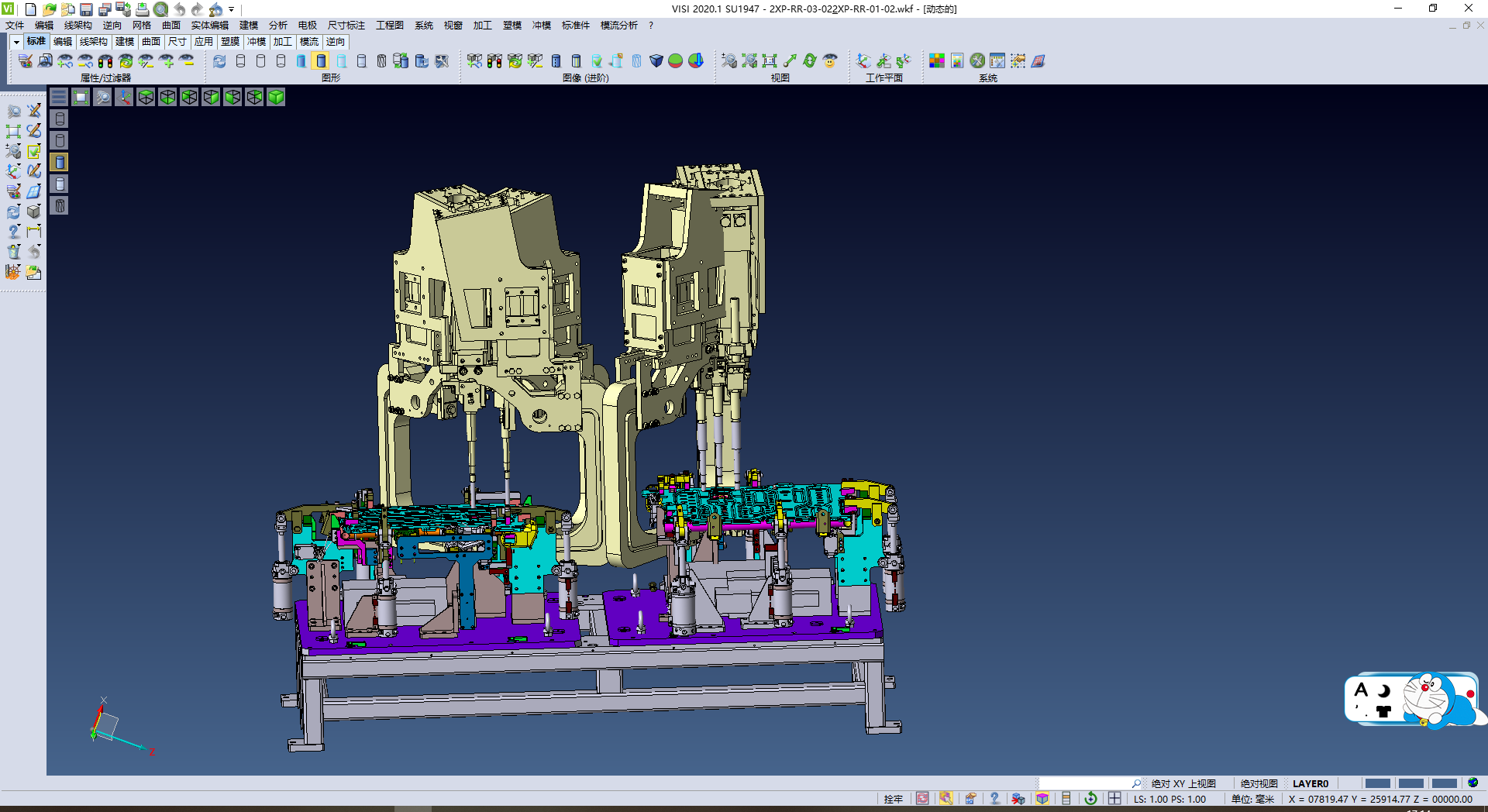Click the traffic light filter icon
1488x812 pixels.
[x=105, y=60]
